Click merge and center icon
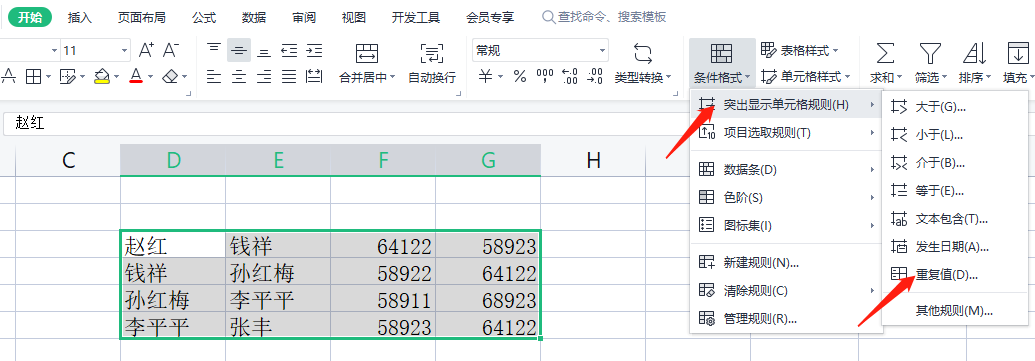1035x361 pixels. [366, 53]
